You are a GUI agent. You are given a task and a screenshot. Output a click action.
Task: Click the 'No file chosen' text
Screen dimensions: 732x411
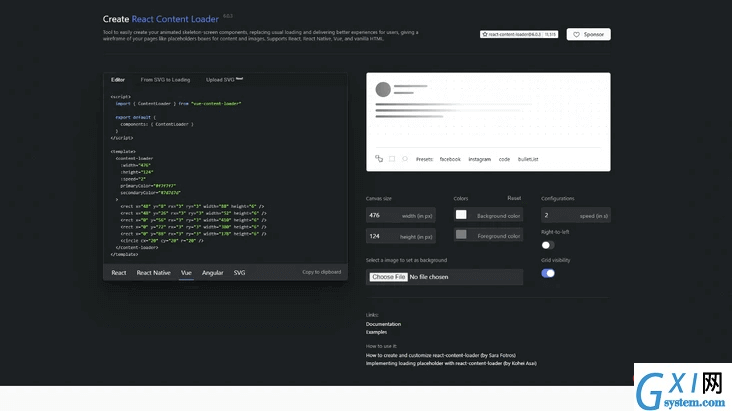click(429, 277)
